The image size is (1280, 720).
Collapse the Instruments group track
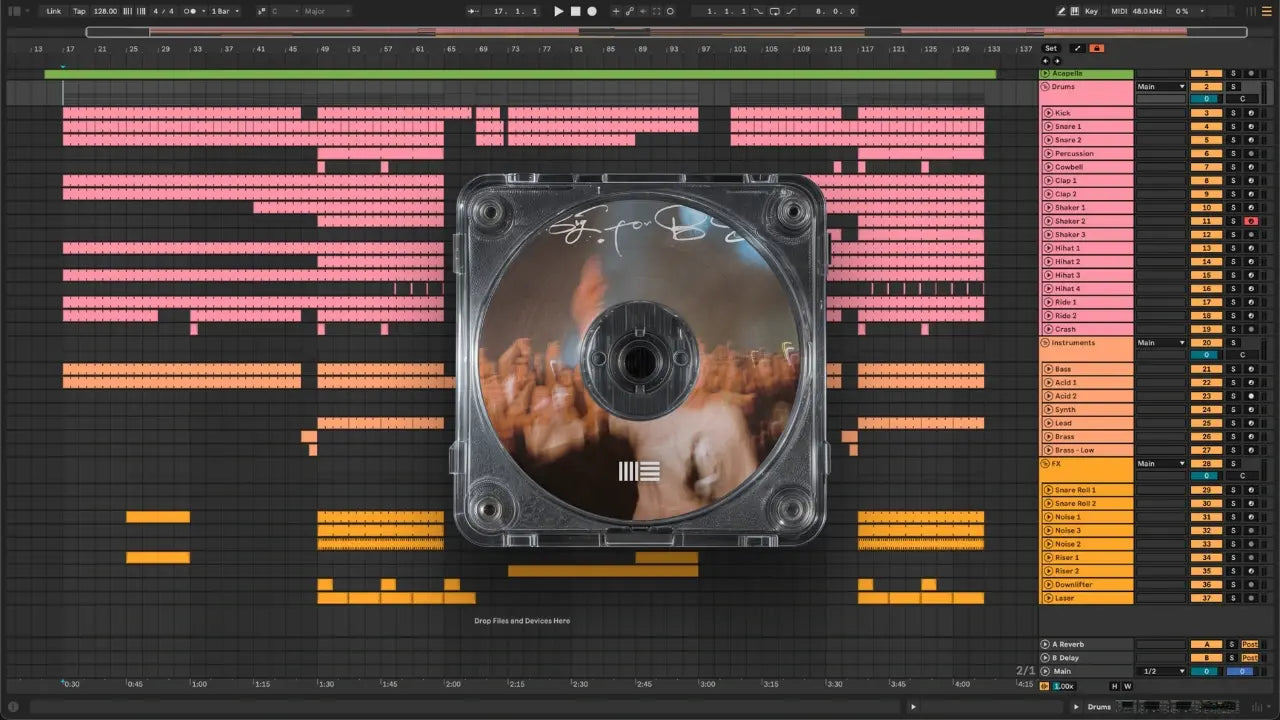pyautogui.click(x=1045, y=343)
